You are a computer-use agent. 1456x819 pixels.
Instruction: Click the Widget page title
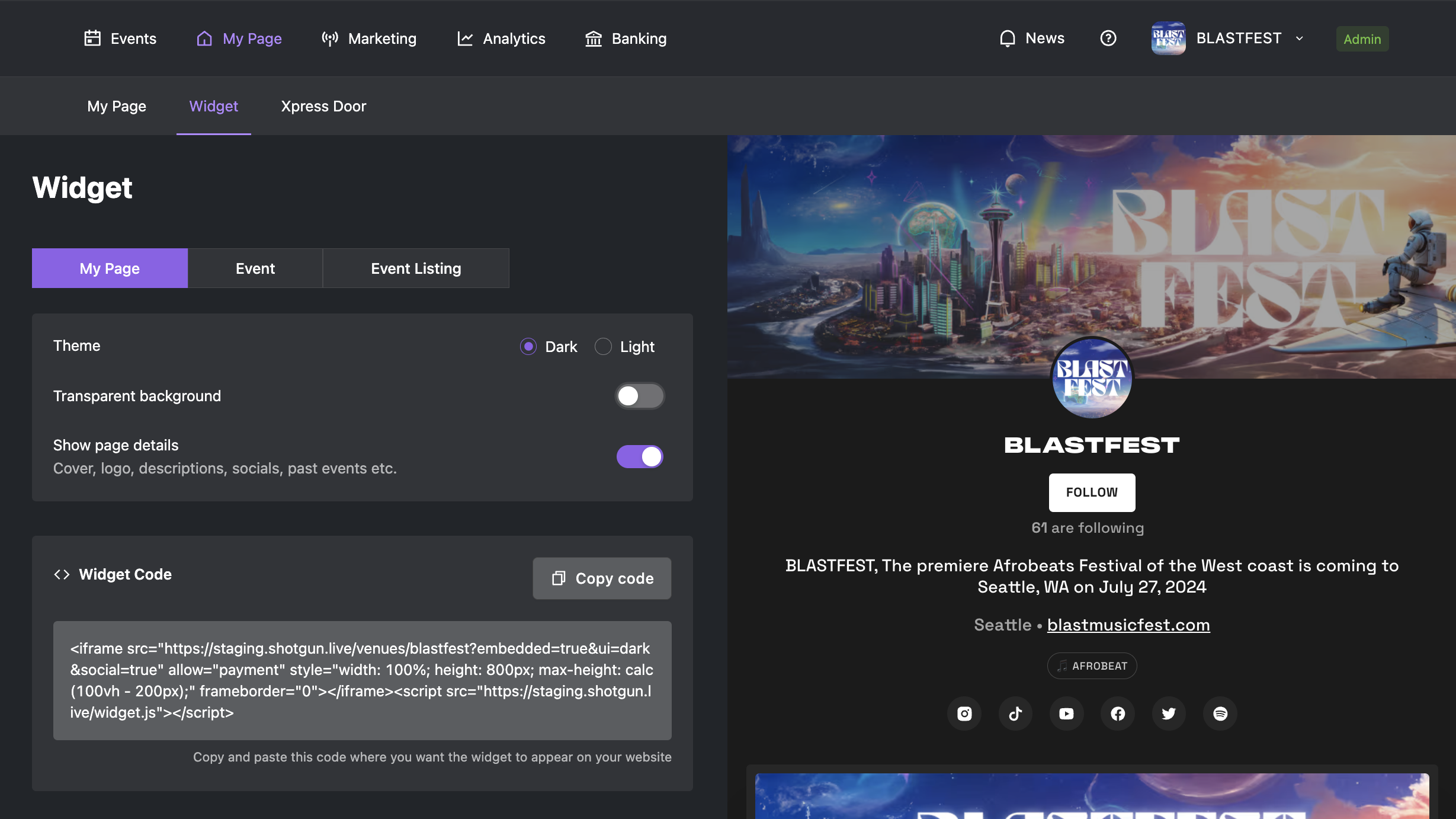pyautogui.click(x=82, y=188)
